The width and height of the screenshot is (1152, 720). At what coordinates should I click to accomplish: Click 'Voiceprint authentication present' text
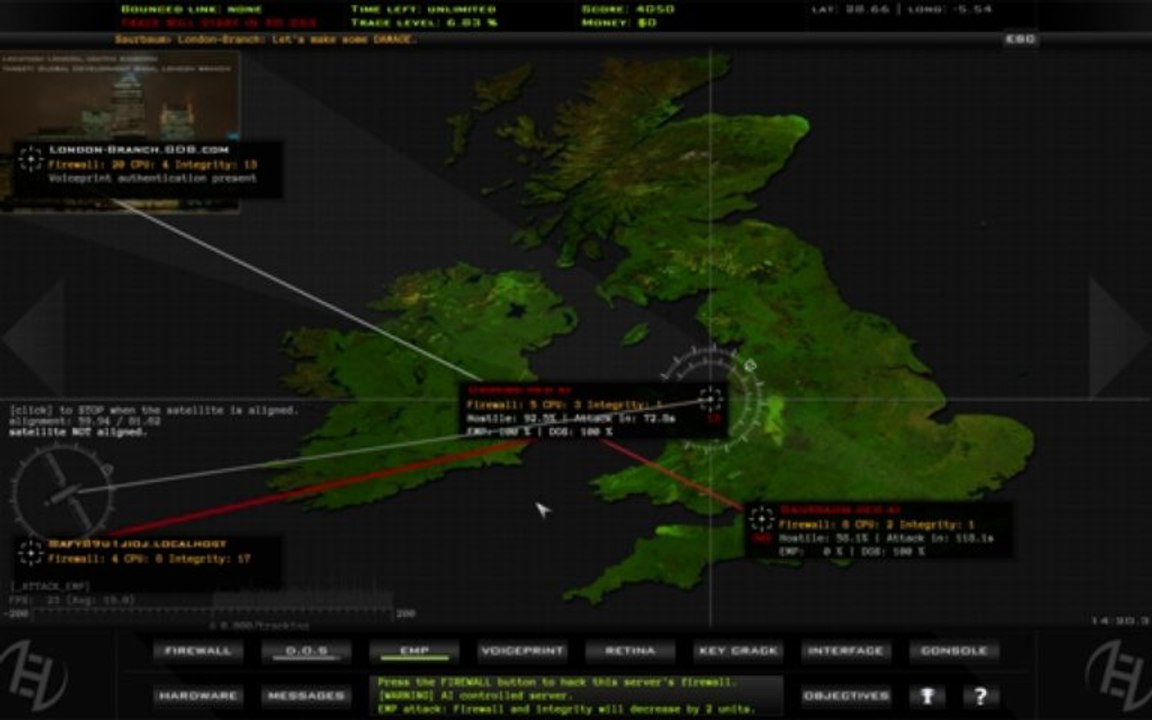point(153,179)
